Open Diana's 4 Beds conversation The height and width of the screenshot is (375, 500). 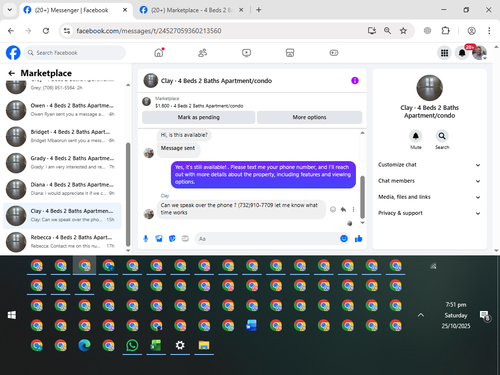[63, 189]
